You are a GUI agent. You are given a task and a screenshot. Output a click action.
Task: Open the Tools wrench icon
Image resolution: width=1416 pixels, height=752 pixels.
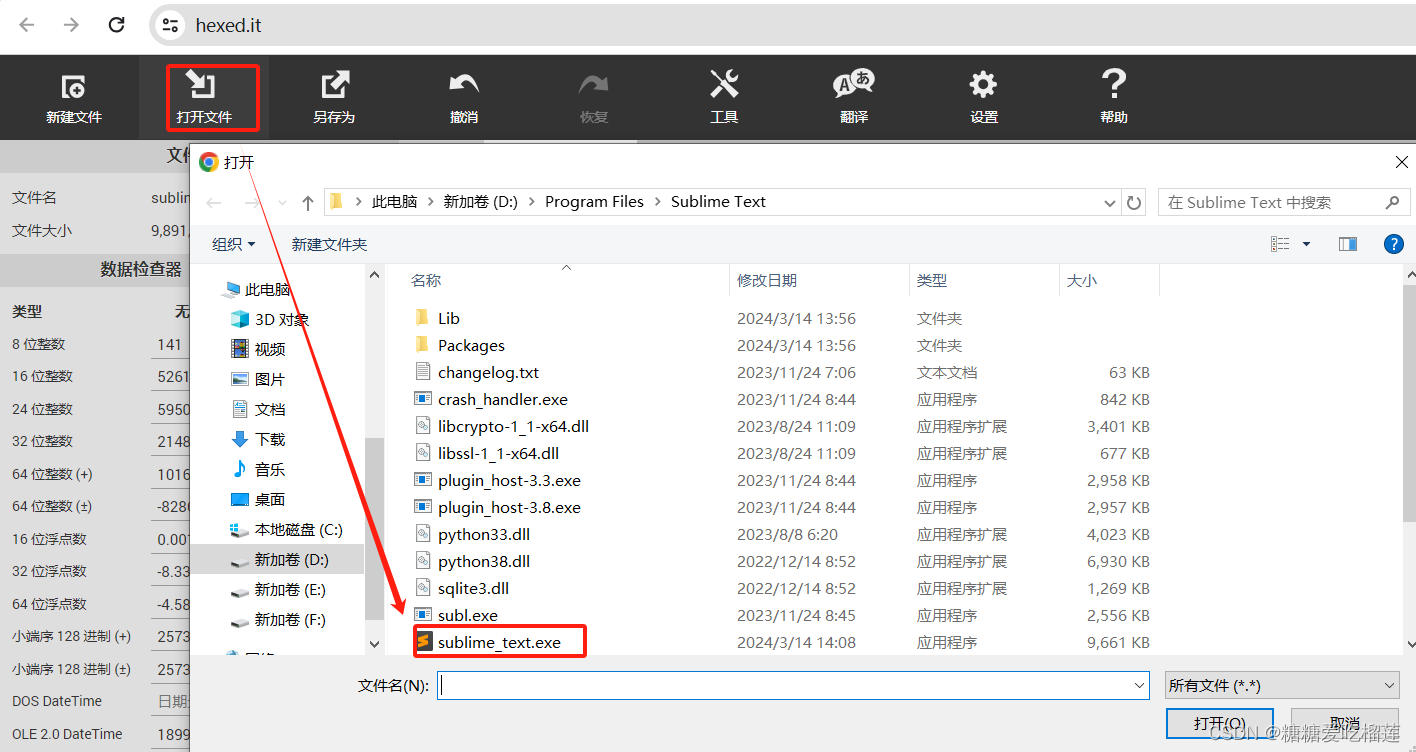(x=724, y=85)
